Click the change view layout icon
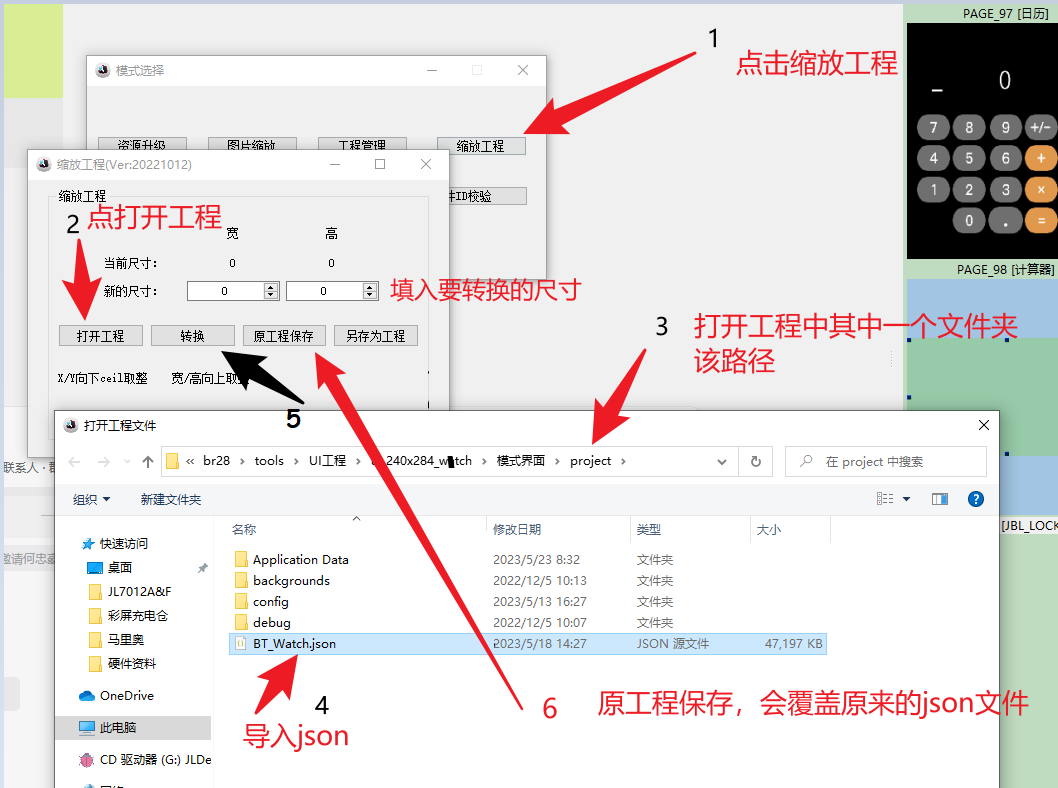The image size is (1058, 788). coord(885,499)
